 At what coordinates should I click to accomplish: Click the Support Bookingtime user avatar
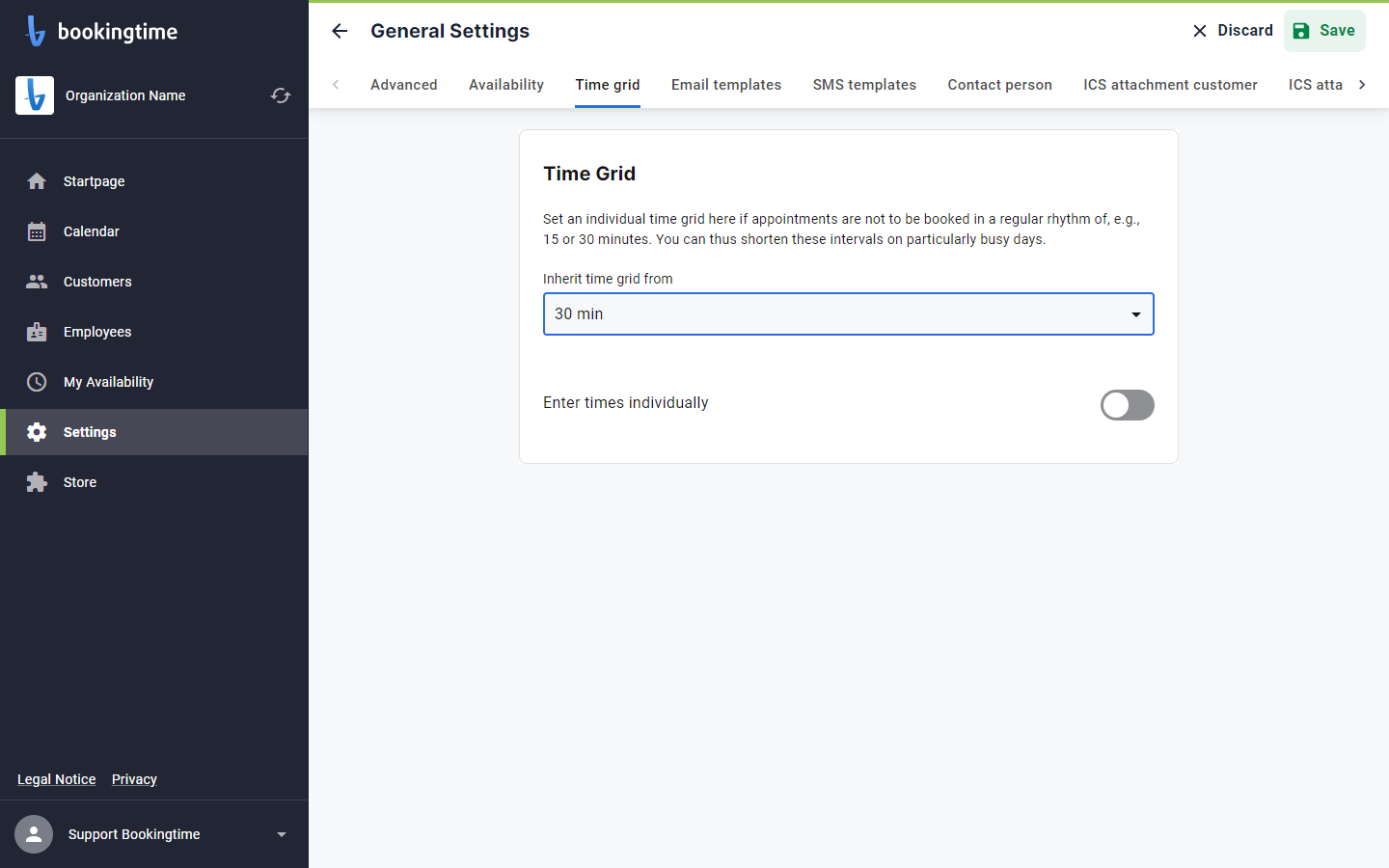click(34, 834)
